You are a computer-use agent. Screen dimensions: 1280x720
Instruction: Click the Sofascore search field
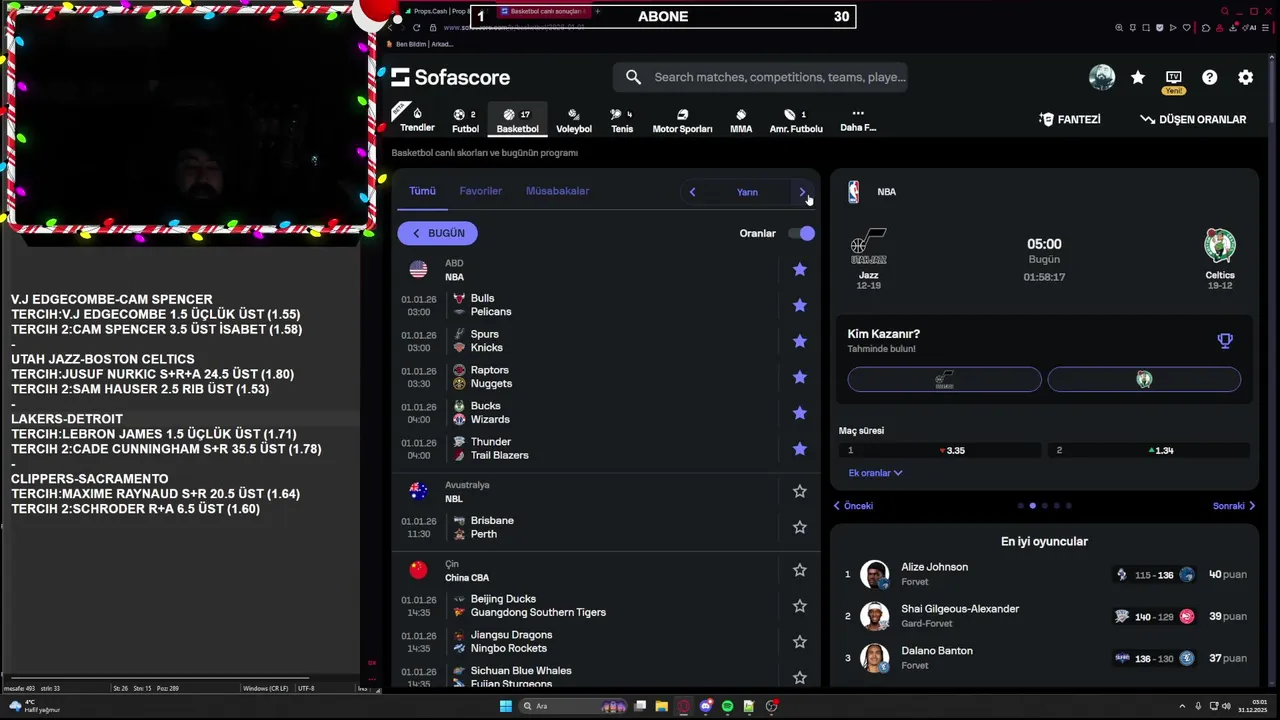pyautogui.click(x=761, y=77)
